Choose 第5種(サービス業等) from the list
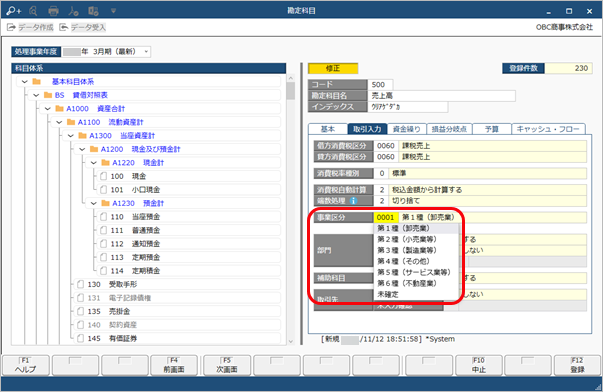 pyautogui.click(x=416, y=272)
